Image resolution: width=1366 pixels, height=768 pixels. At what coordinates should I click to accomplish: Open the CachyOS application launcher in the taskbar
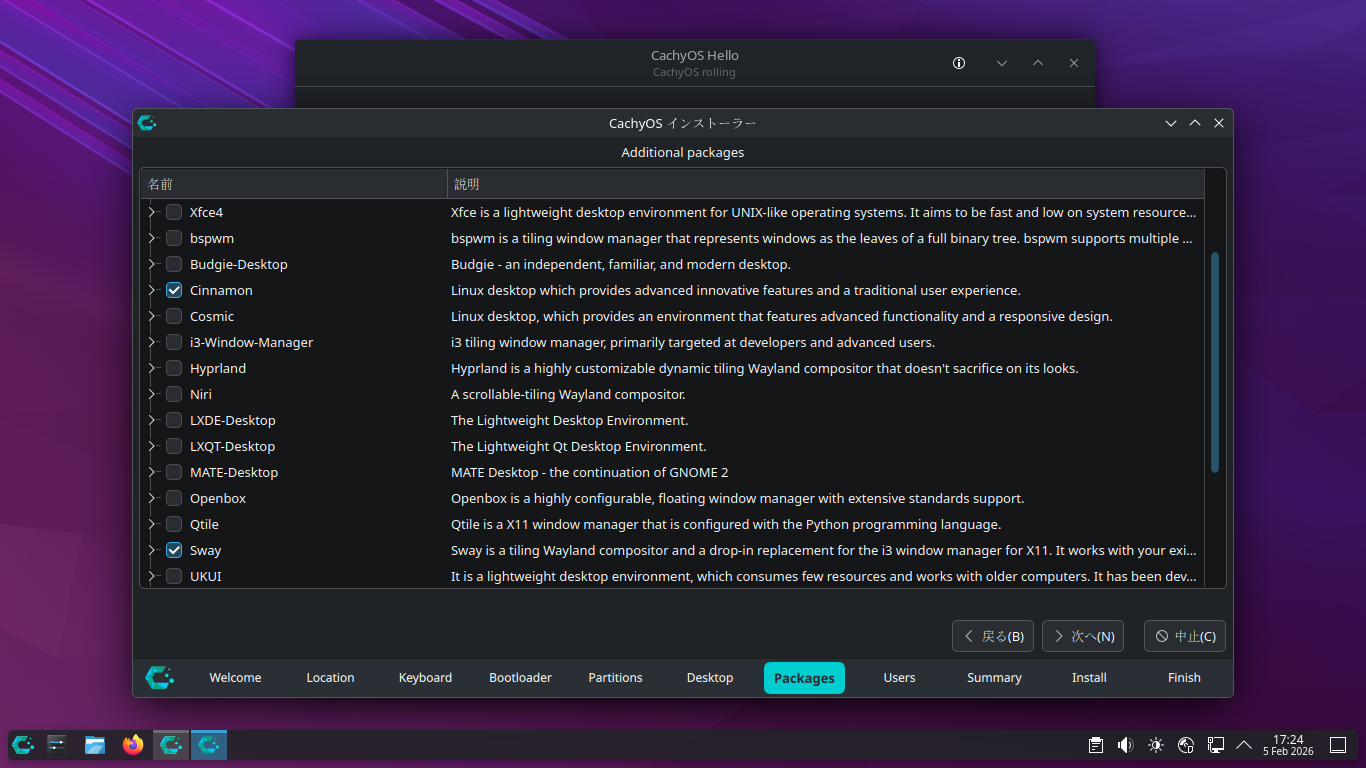tap(23, 744)
